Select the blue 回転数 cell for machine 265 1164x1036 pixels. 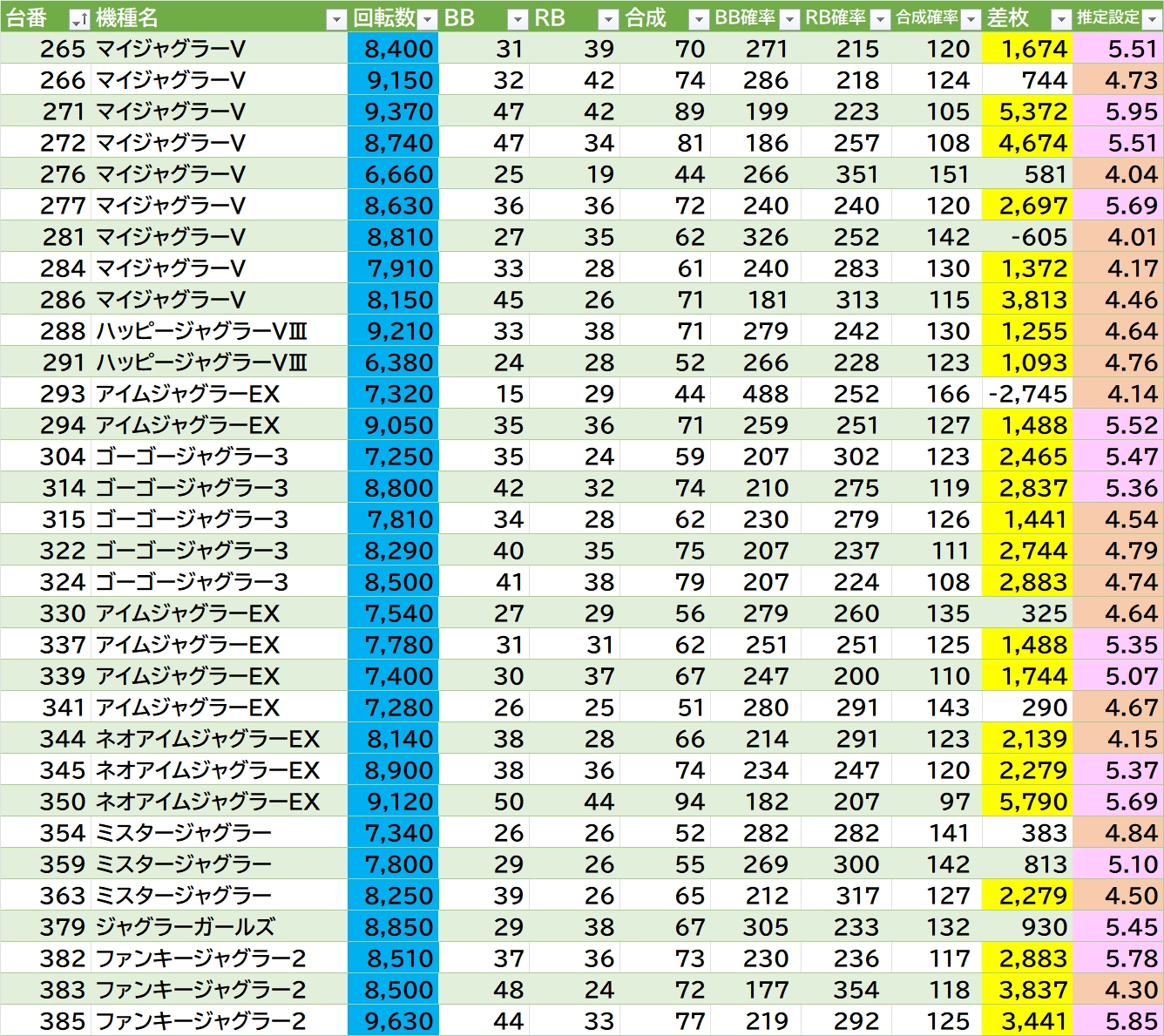[393, 49]
